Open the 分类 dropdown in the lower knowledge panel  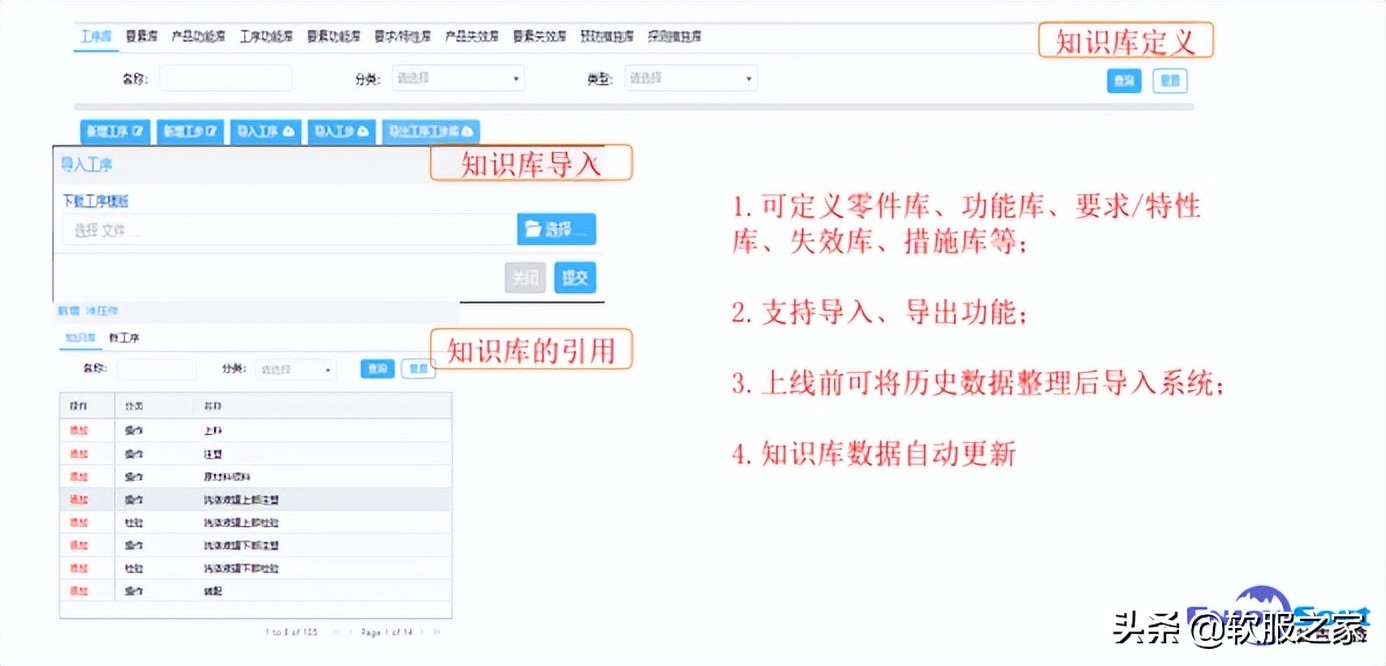294,369
